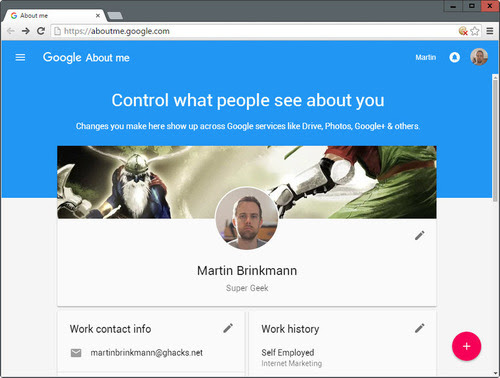
Task: Bookmark the page with the star icon
Action: tap(475, 31)
